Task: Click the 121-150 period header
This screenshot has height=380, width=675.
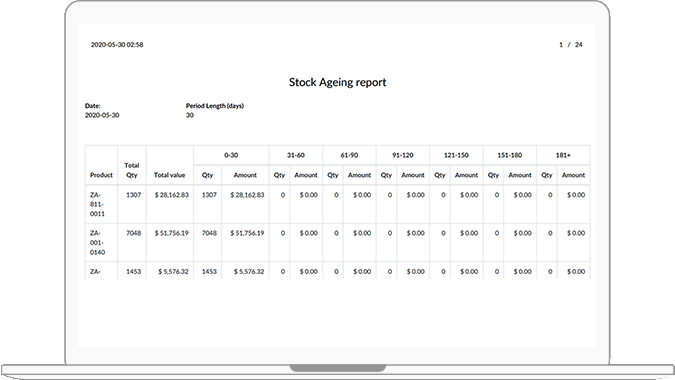Action: tap(456, 155)
